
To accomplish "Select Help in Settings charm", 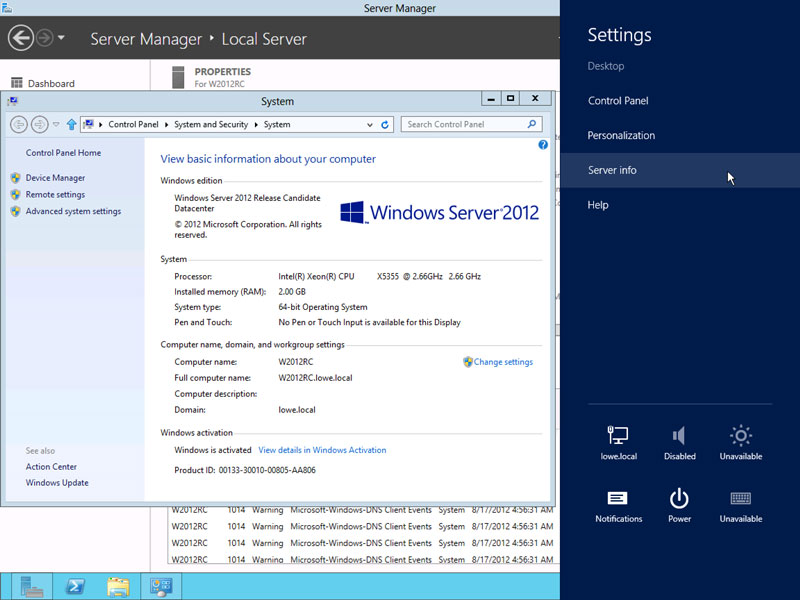I will click(597, 205).
